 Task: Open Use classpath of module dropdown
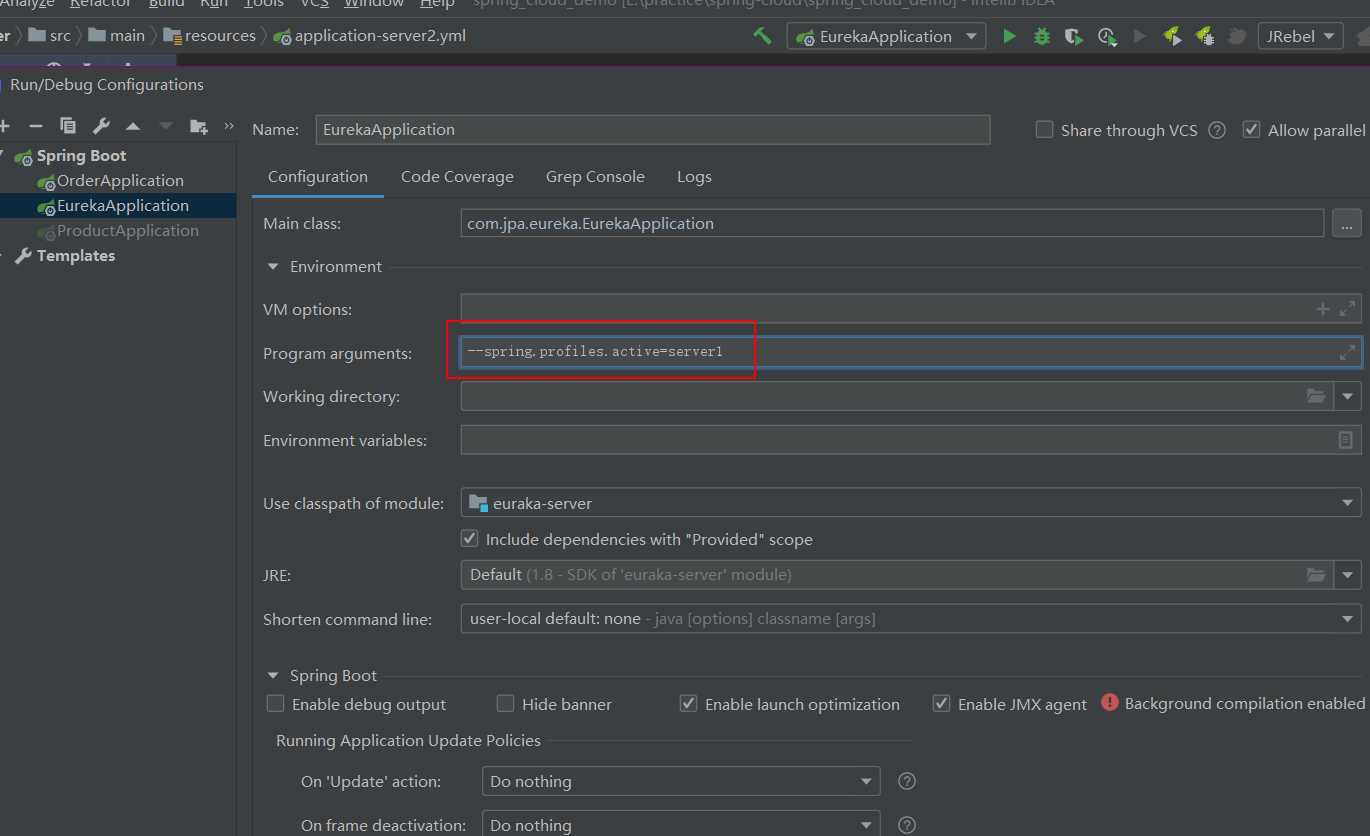coord(911,503)
